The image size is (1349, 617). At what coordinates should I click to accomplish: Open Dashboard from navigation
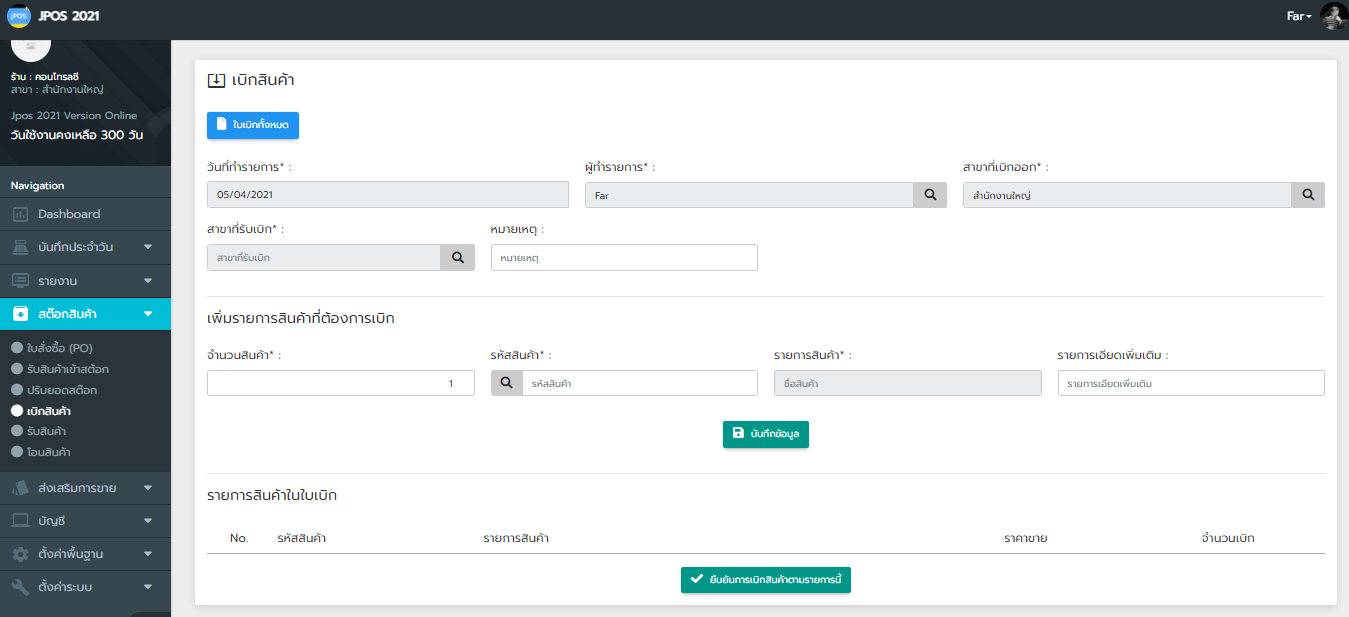click(x=85, y=214)
